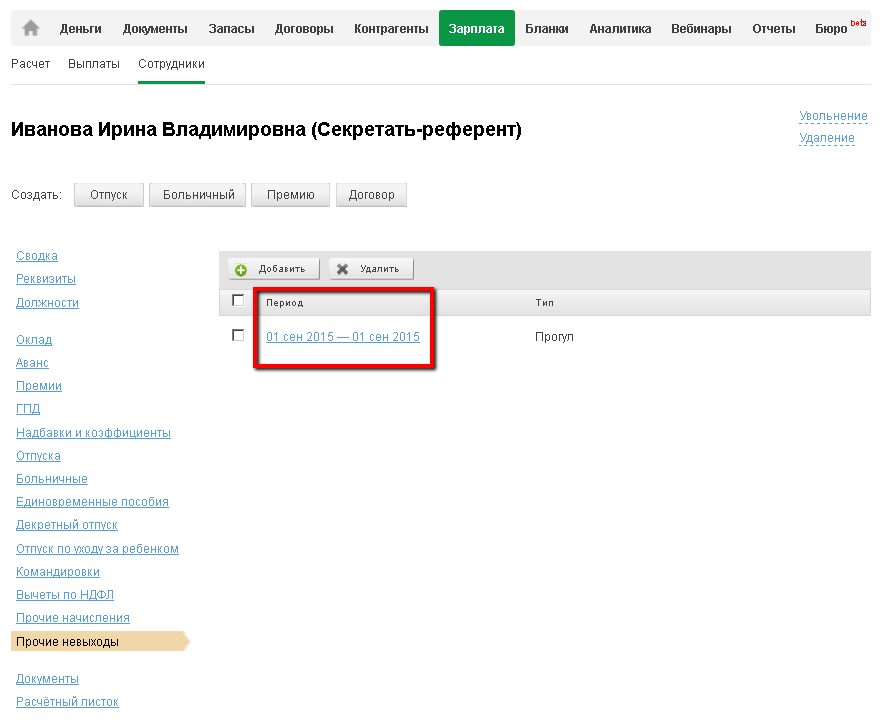Tick the checkbox for the Прогул row
Image resolution: width=884 pixels, height=726 pixels.
point(238,335)
